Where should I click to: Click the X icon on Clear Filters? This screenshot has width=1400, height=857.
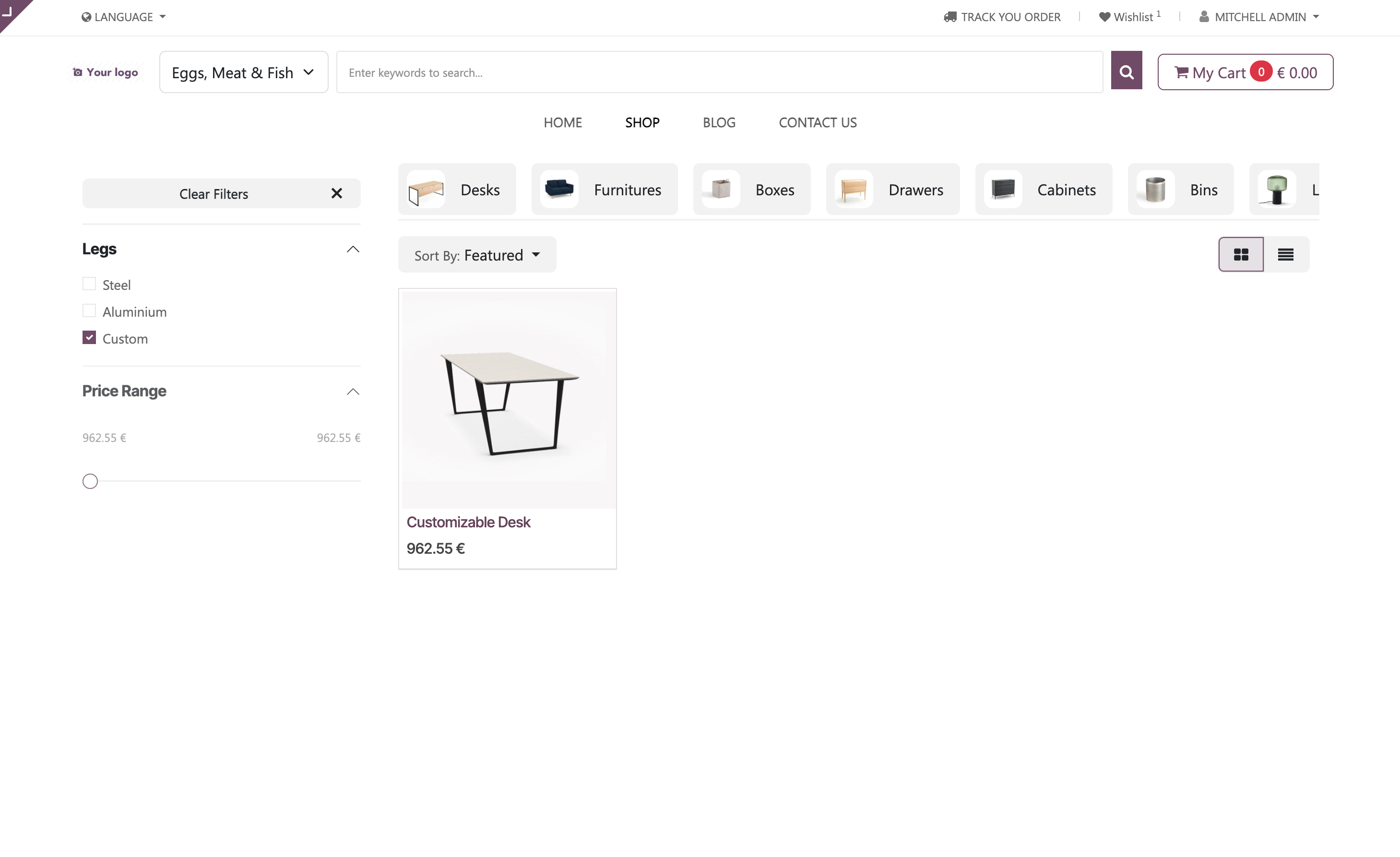[x=336, y=194]
